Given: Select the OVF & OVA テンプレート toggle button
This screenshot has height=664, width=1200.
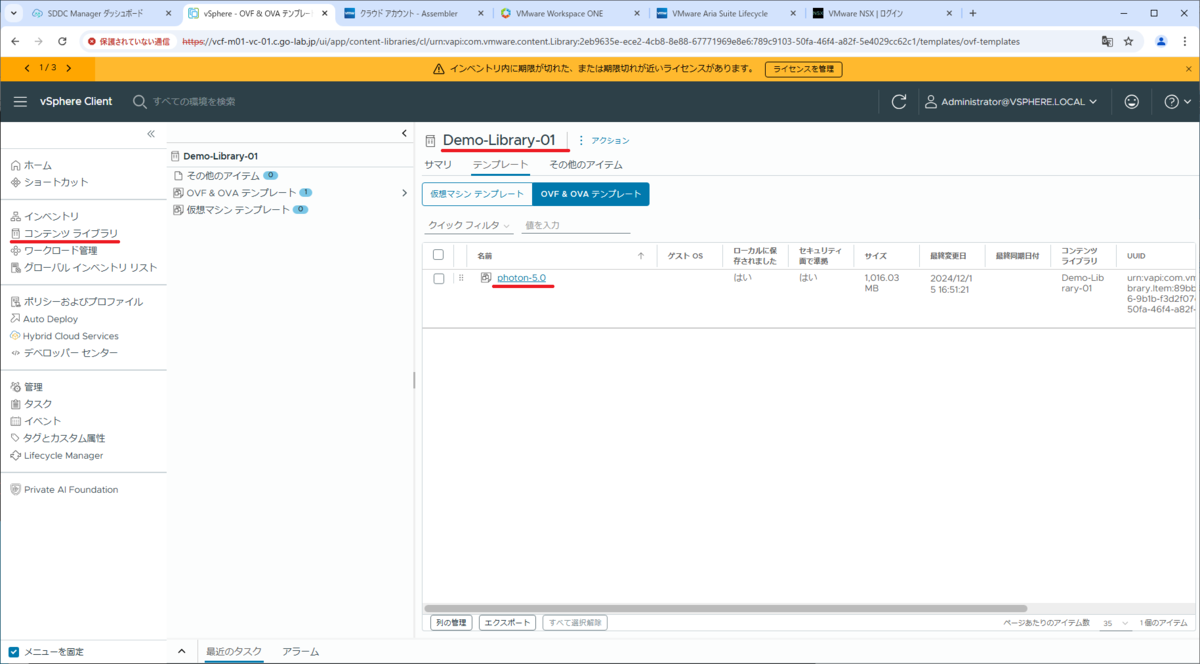Looking at the screenshot, I should 591,194.
